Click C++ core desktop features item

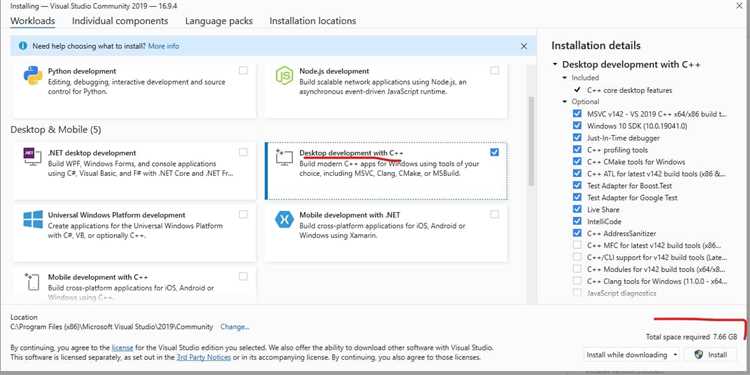point(629,90)
